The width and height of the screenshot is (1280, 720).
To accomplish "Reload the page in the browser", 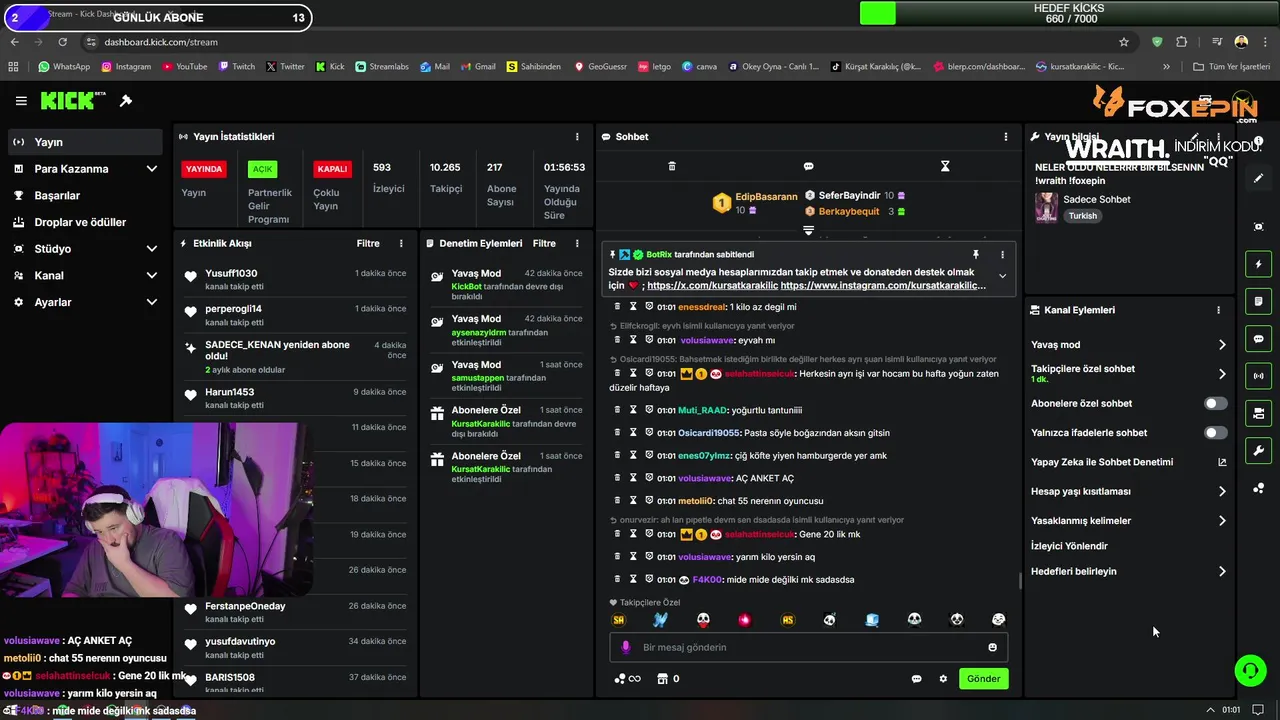I will (x=62, y=42).
